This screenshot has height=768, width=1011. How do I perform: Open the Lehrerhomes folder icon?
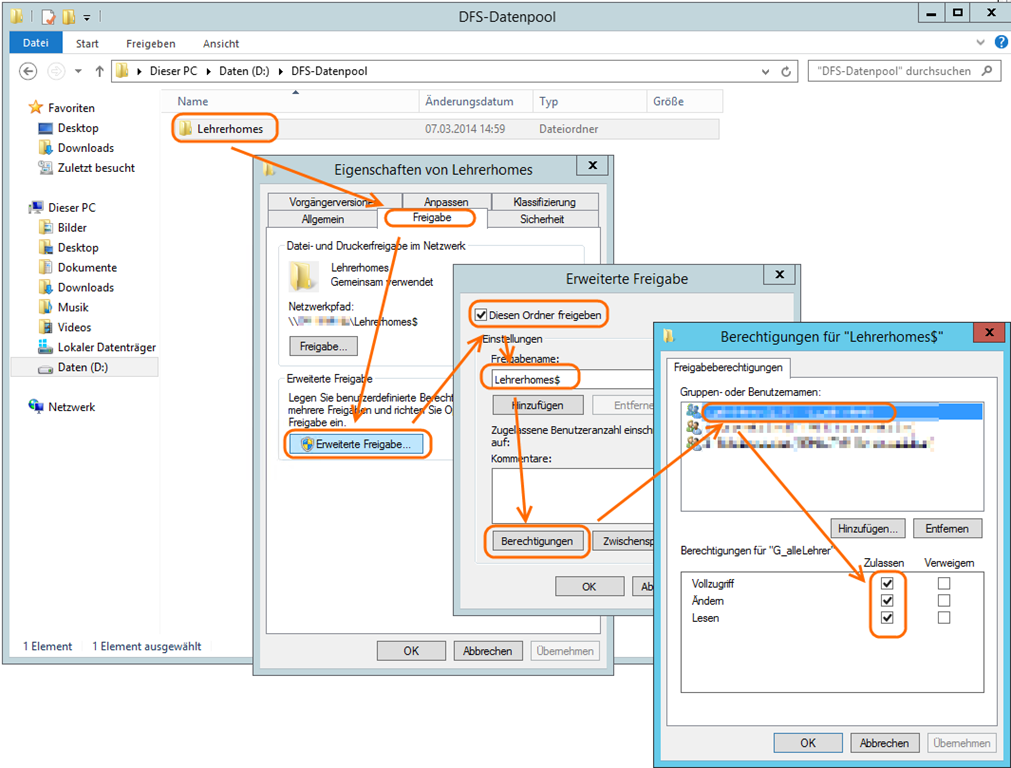(185, 128)
